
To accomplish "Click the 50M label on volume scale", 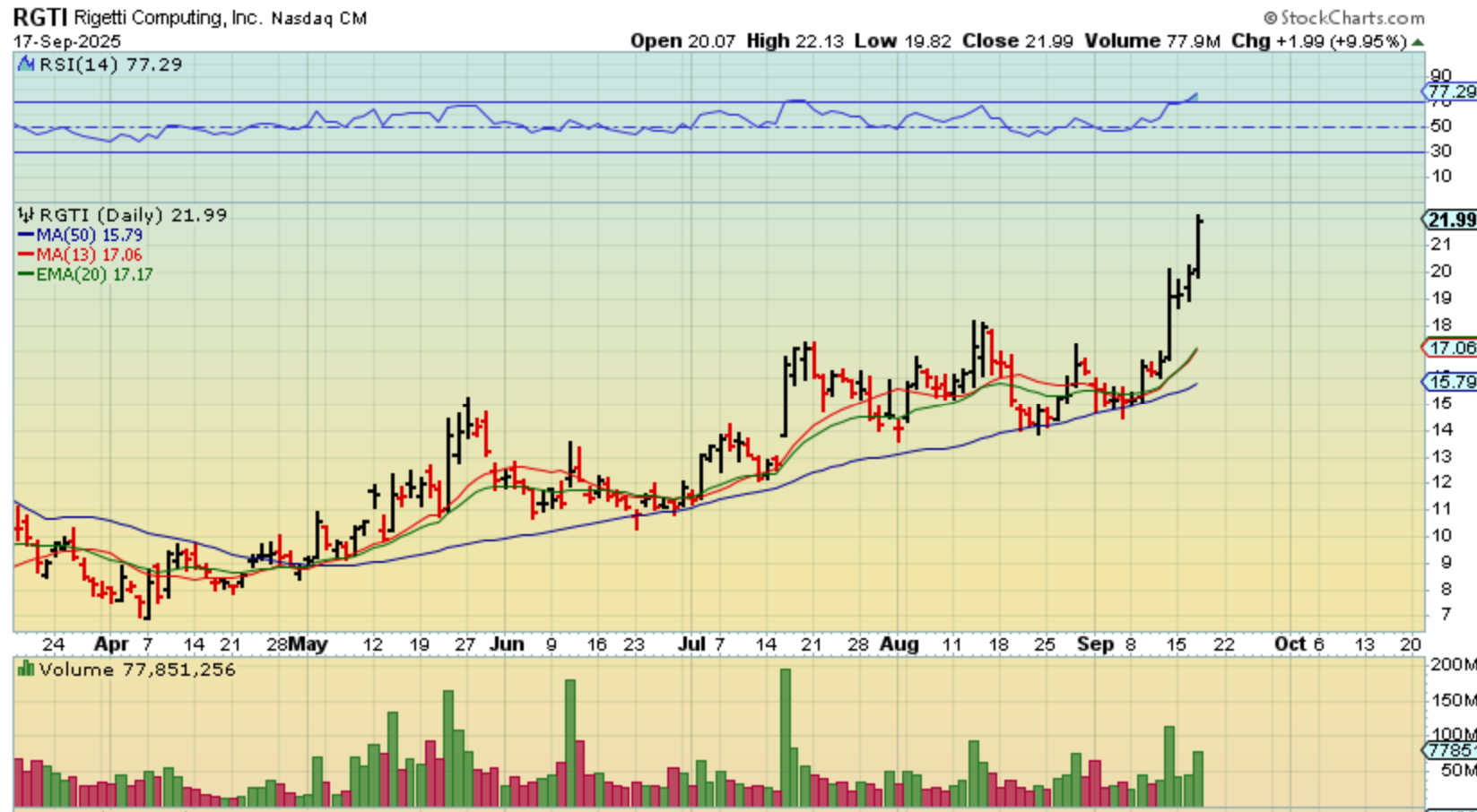I will click(x=1454, y=770).
